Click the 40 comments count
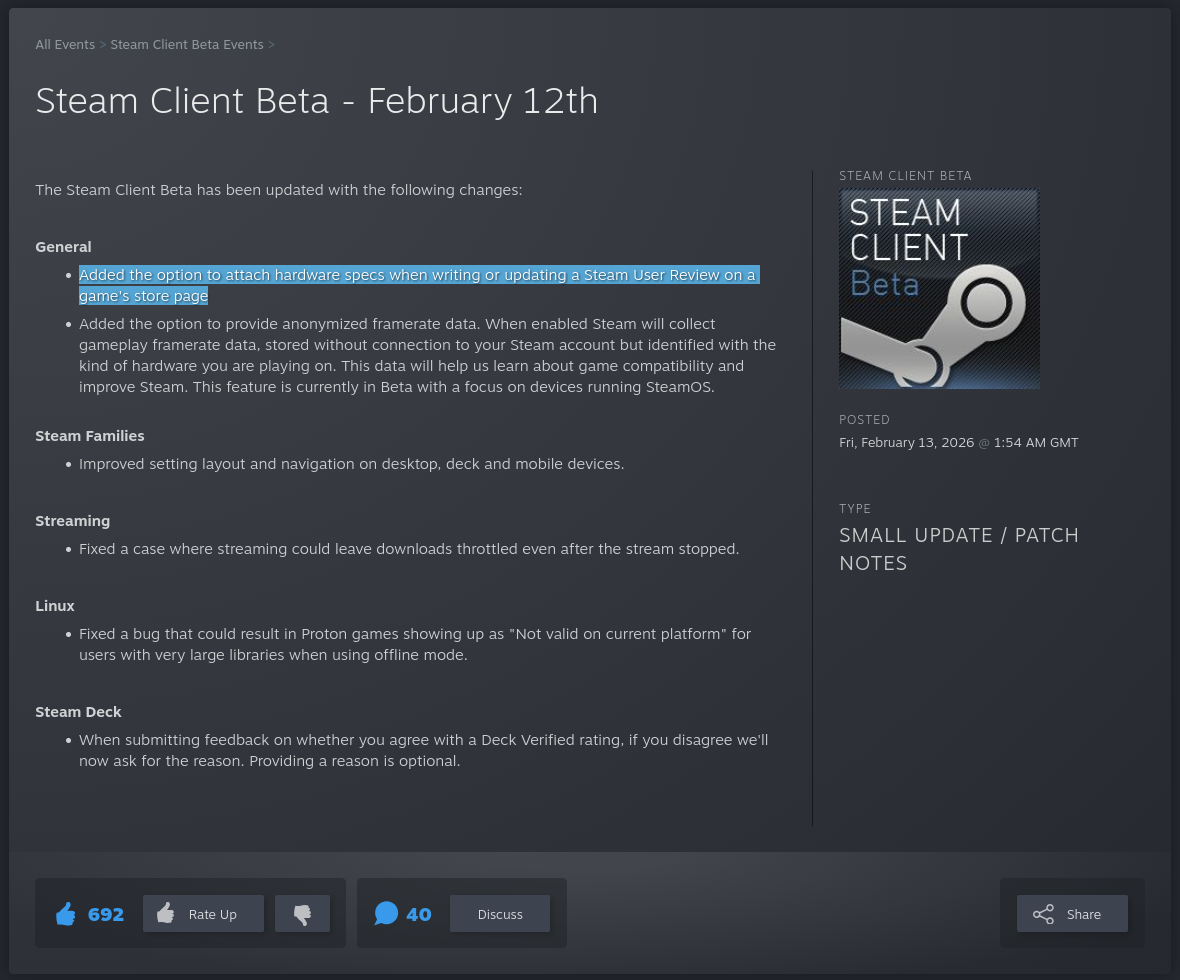Screen dimensions: 1180x980 pyautogui.click(x=418, y=915)
